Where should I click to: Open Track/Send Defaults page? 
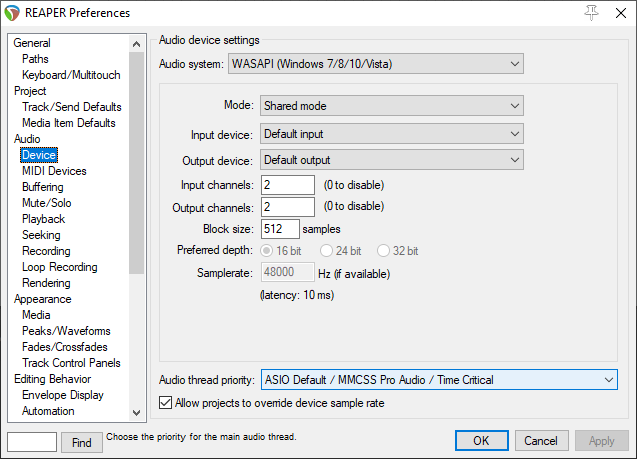pos(72,107)
